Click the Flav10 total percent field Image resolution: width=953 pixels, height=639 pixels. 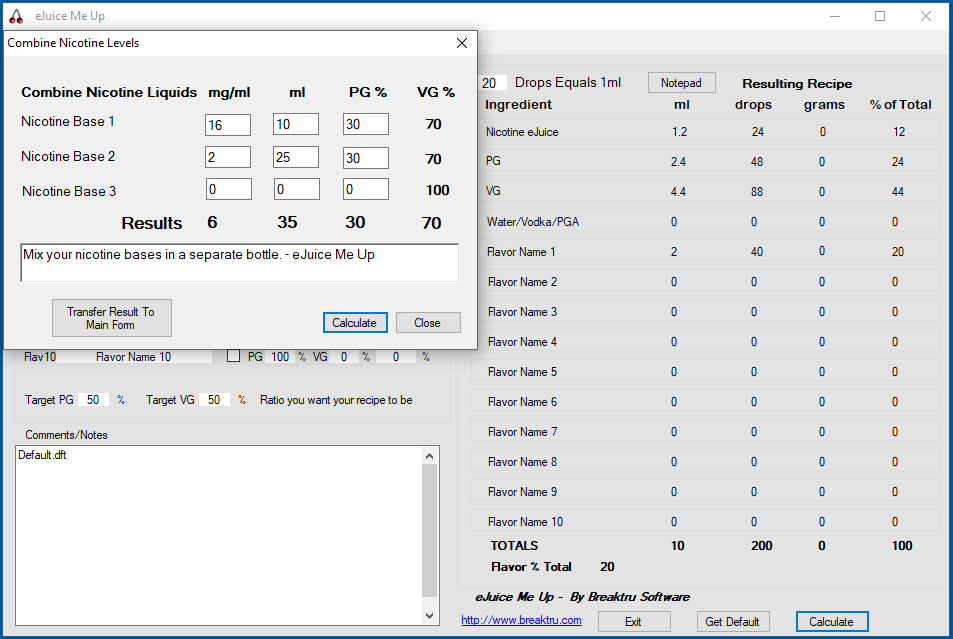coord(396,357)
